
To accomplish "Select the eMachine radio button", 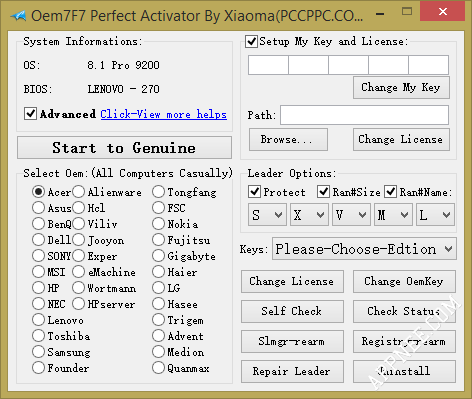I will 78,272.
